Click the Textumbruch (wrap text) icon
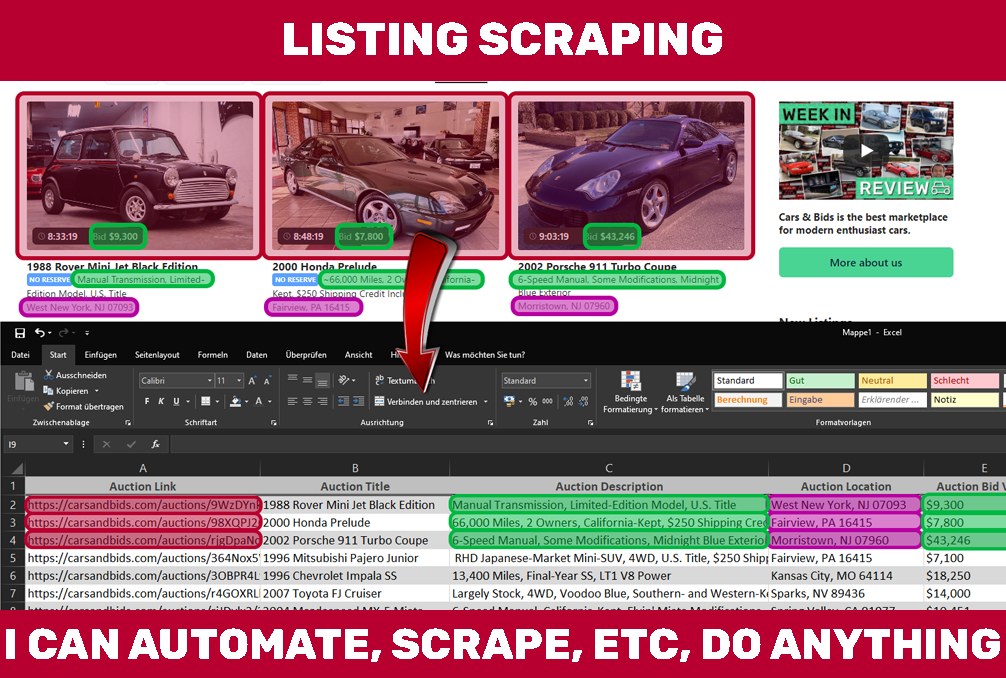This screenshot has width=1006, height=678. (x=380, y=379)
